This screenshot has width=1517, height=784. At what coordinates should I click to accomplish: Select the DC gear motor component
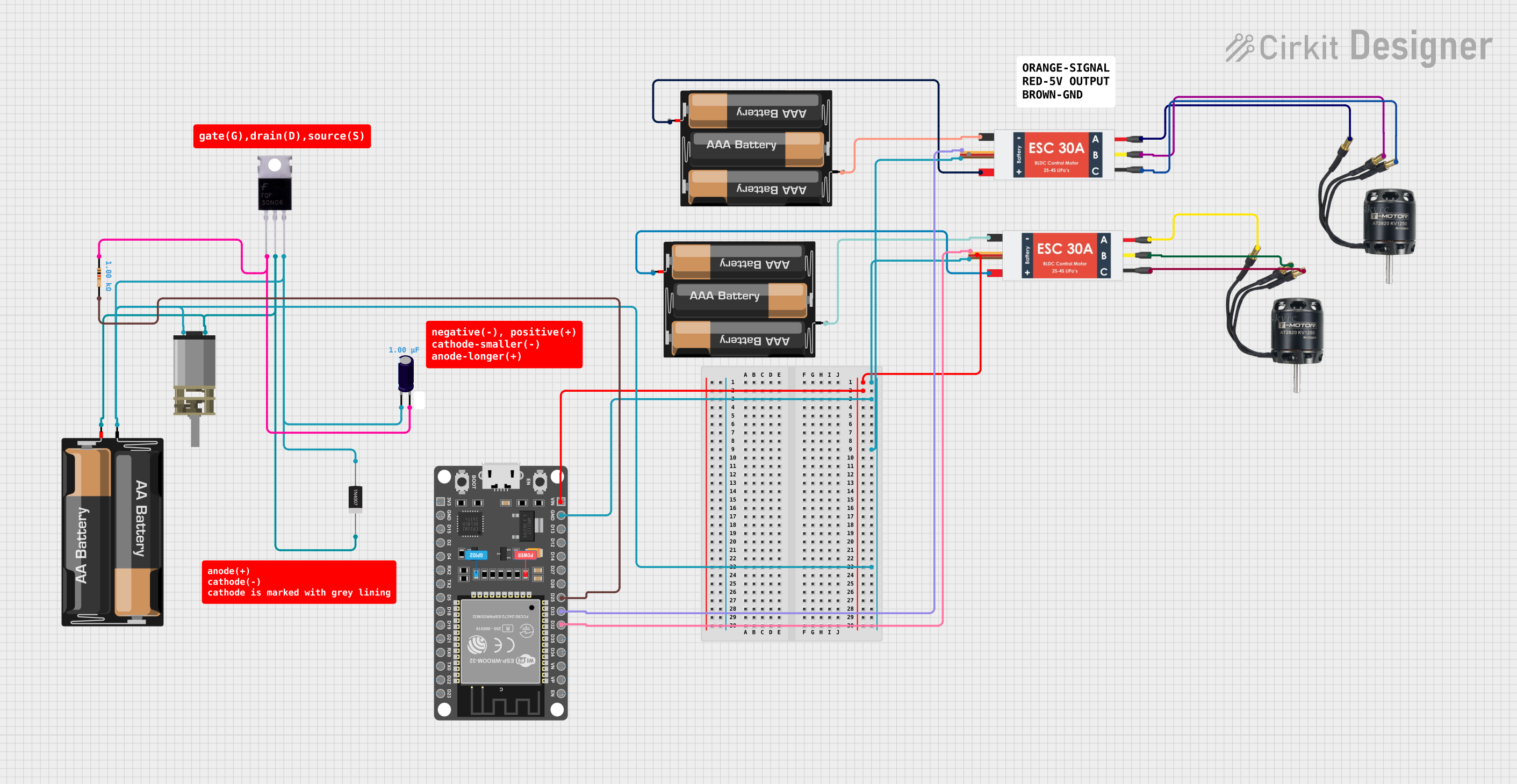(x=195, y=389)
